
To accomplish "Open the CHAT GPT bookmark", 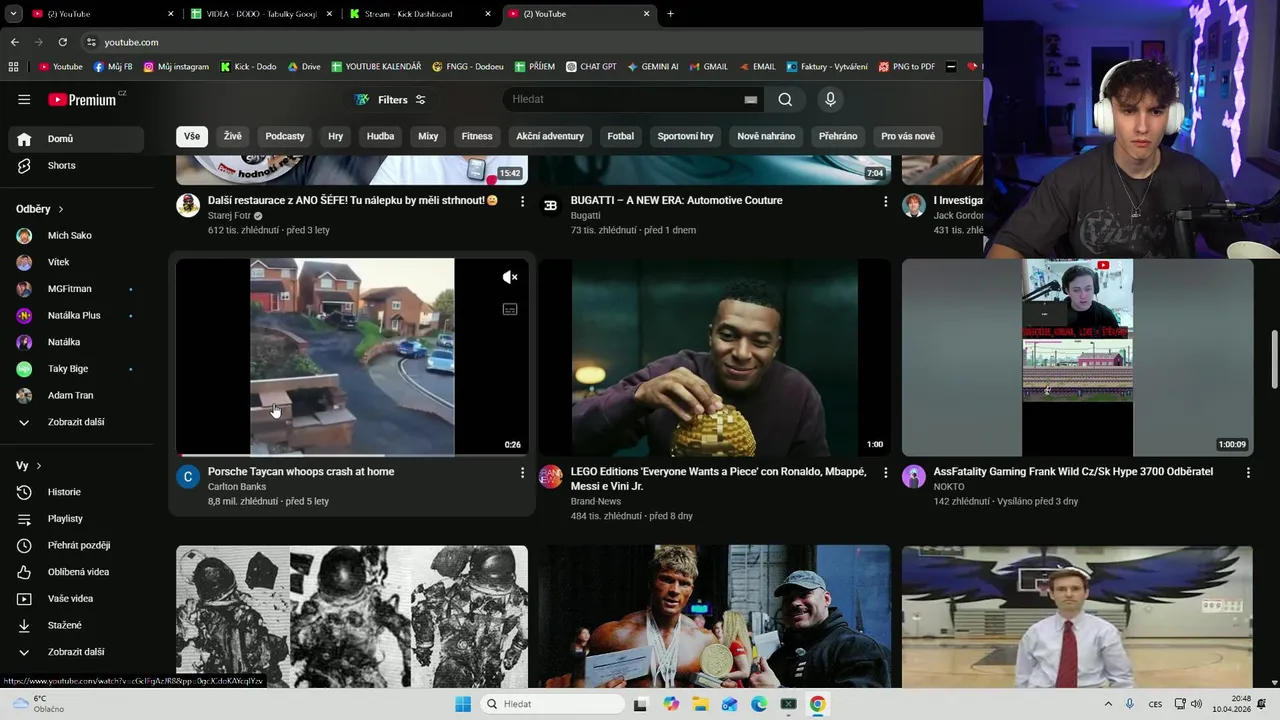I will pos(591,67).
